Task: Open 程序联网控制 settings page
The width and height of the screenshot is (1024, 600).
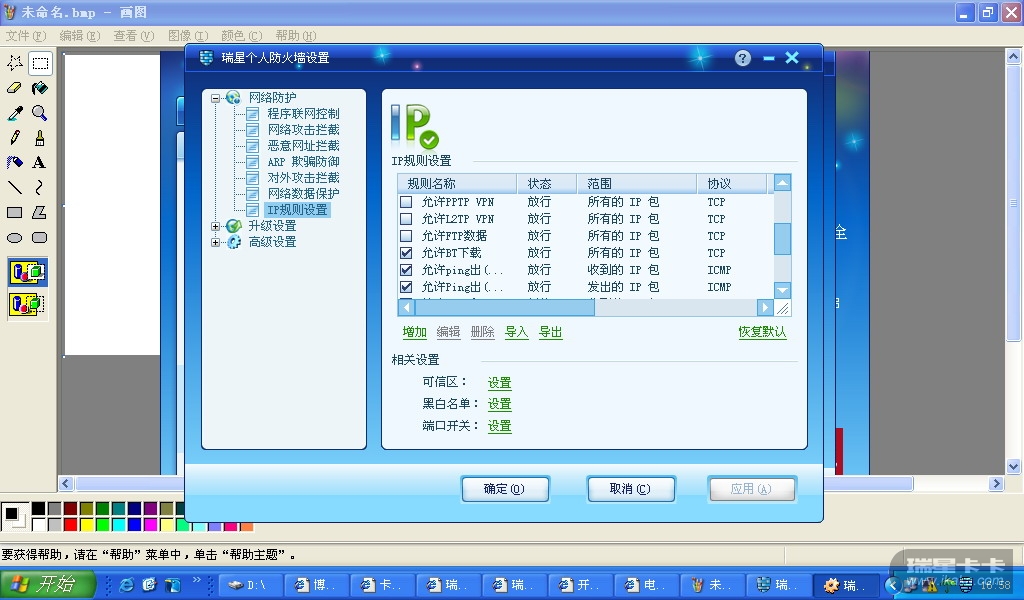Action: 303,114
